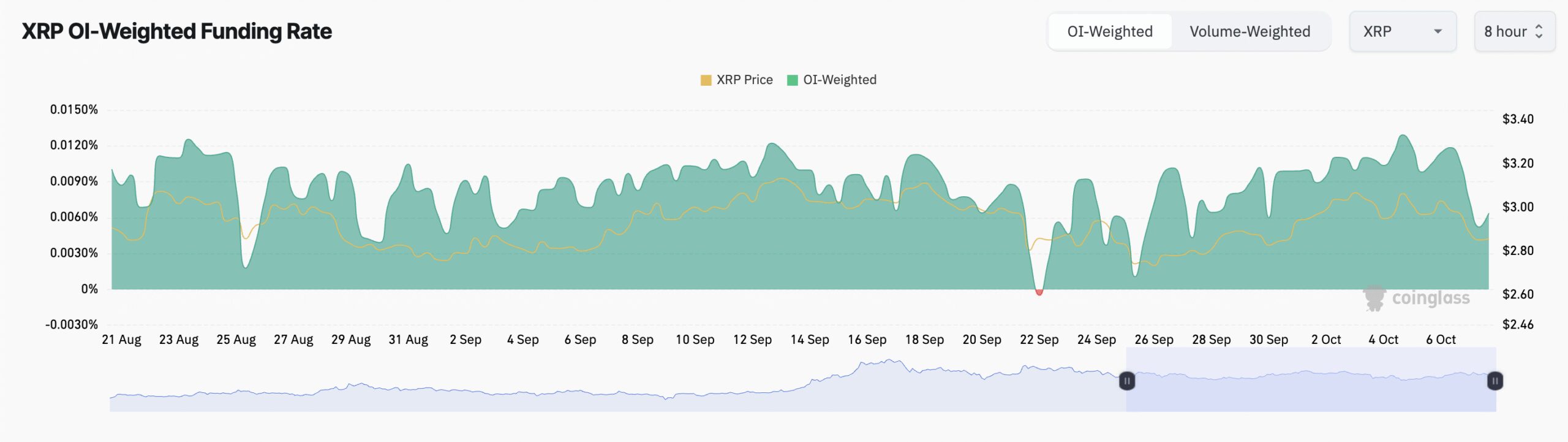The image size is (1568, 442).
Task: Click the left range slider handle
Action: point(1127,381)
